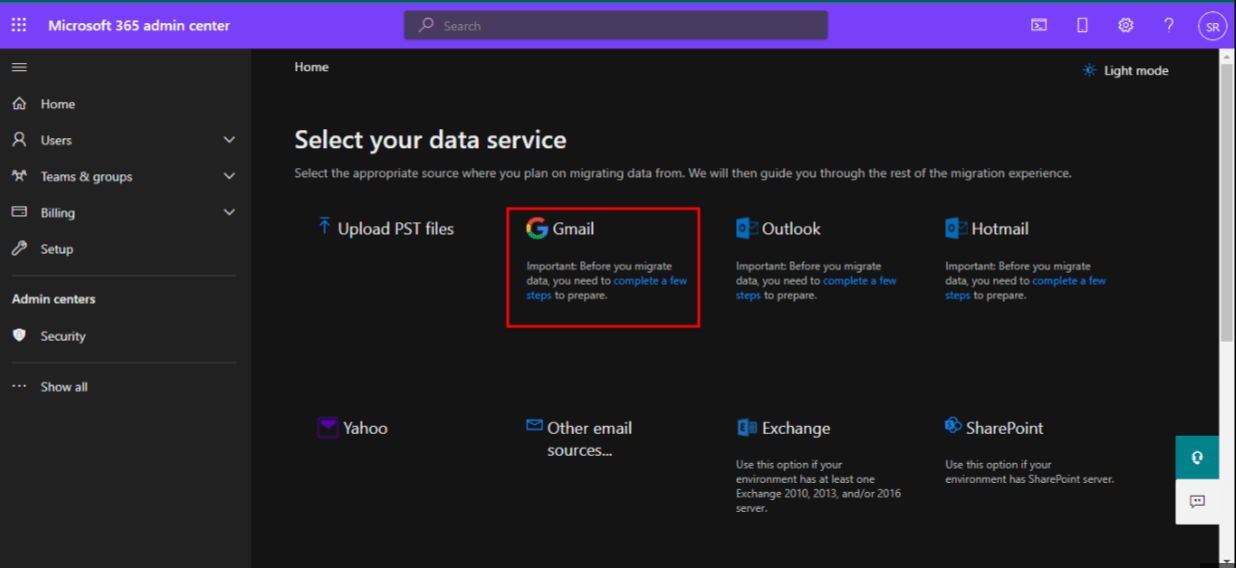This screenshot has width=1236, height=568.
Task: Click the Billing card icon
Action: [19, 212]
